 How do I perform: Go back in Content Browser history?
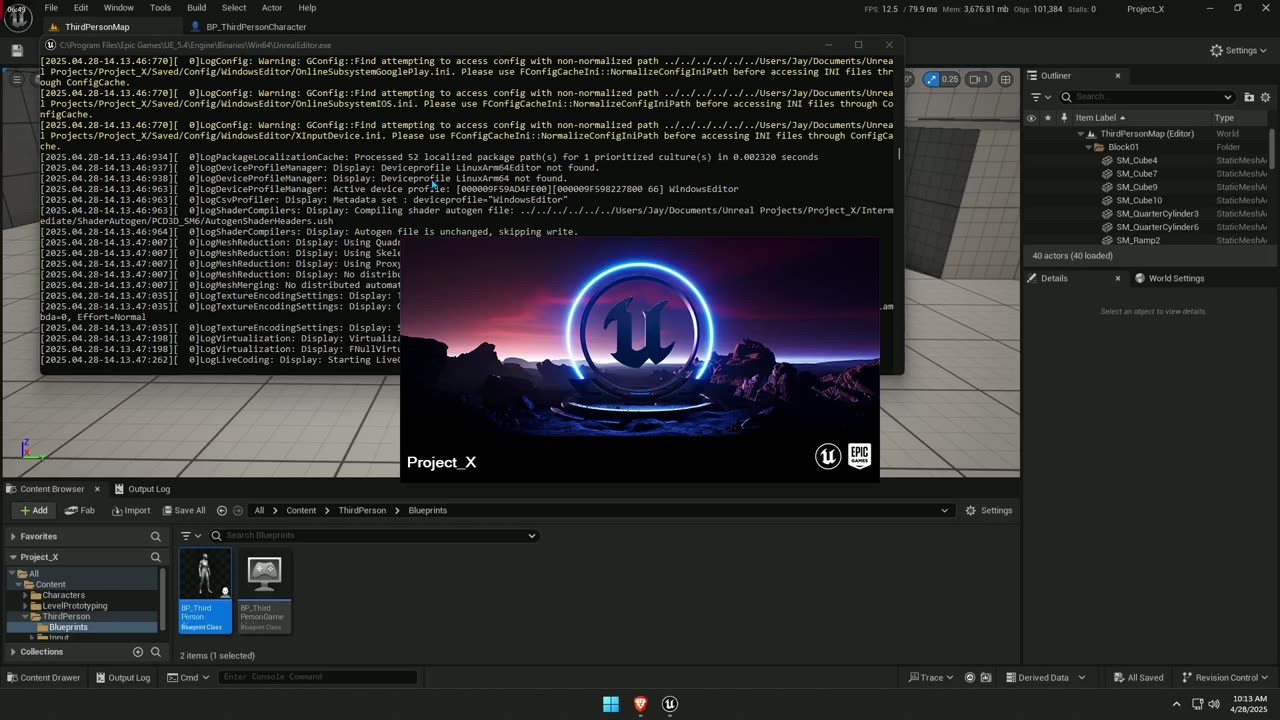tap(222, 510)
